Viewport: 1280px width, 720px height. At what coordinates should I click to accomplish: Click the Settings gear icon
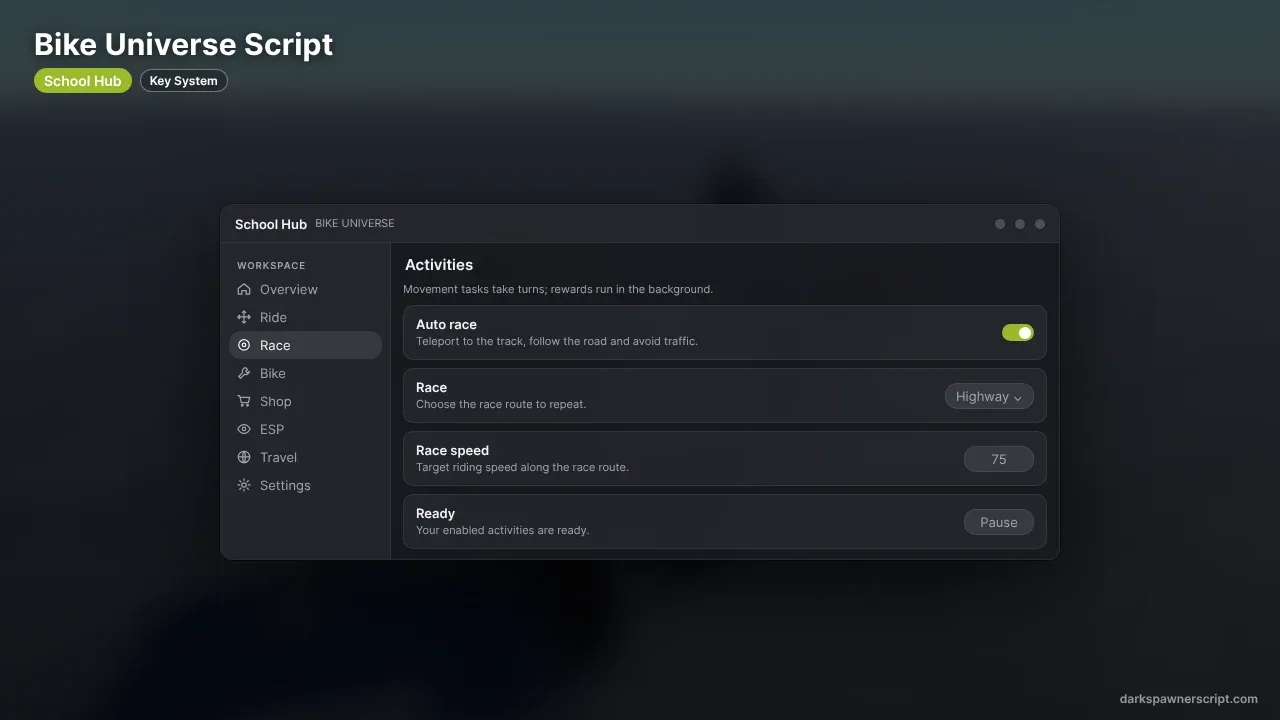(244, 485)
